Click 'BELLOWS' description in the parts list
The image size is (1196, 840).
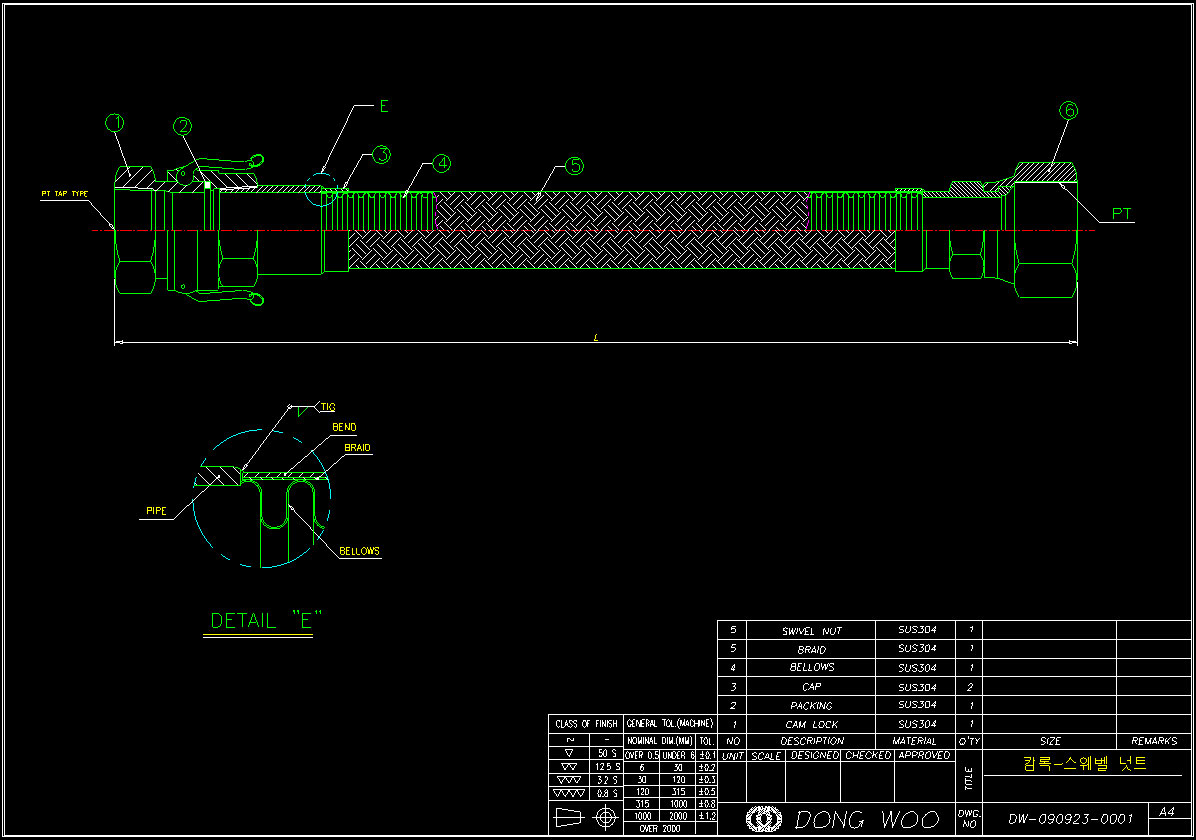[x=812, y=668]
